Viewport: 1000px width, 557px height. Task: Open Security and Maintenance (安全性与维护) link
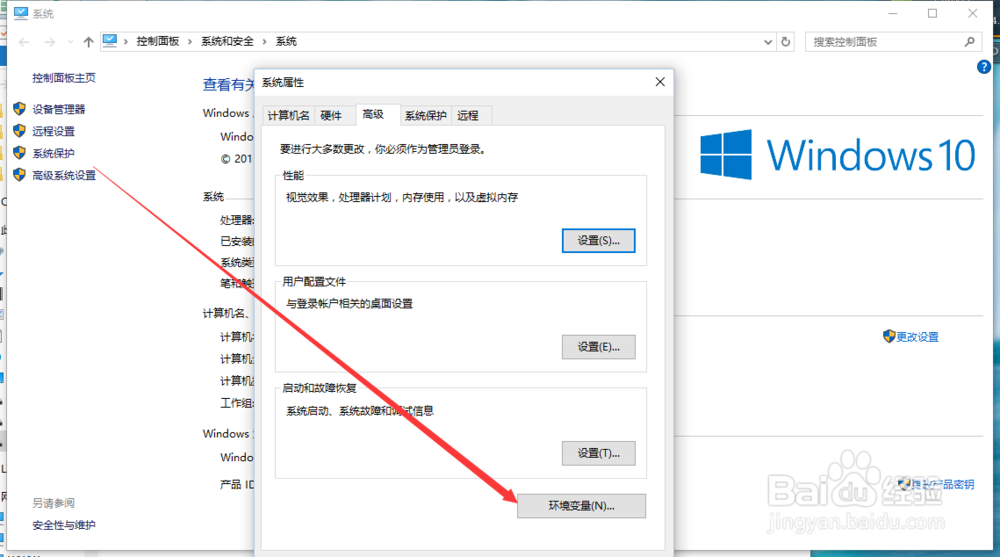(x=64, y=525)
